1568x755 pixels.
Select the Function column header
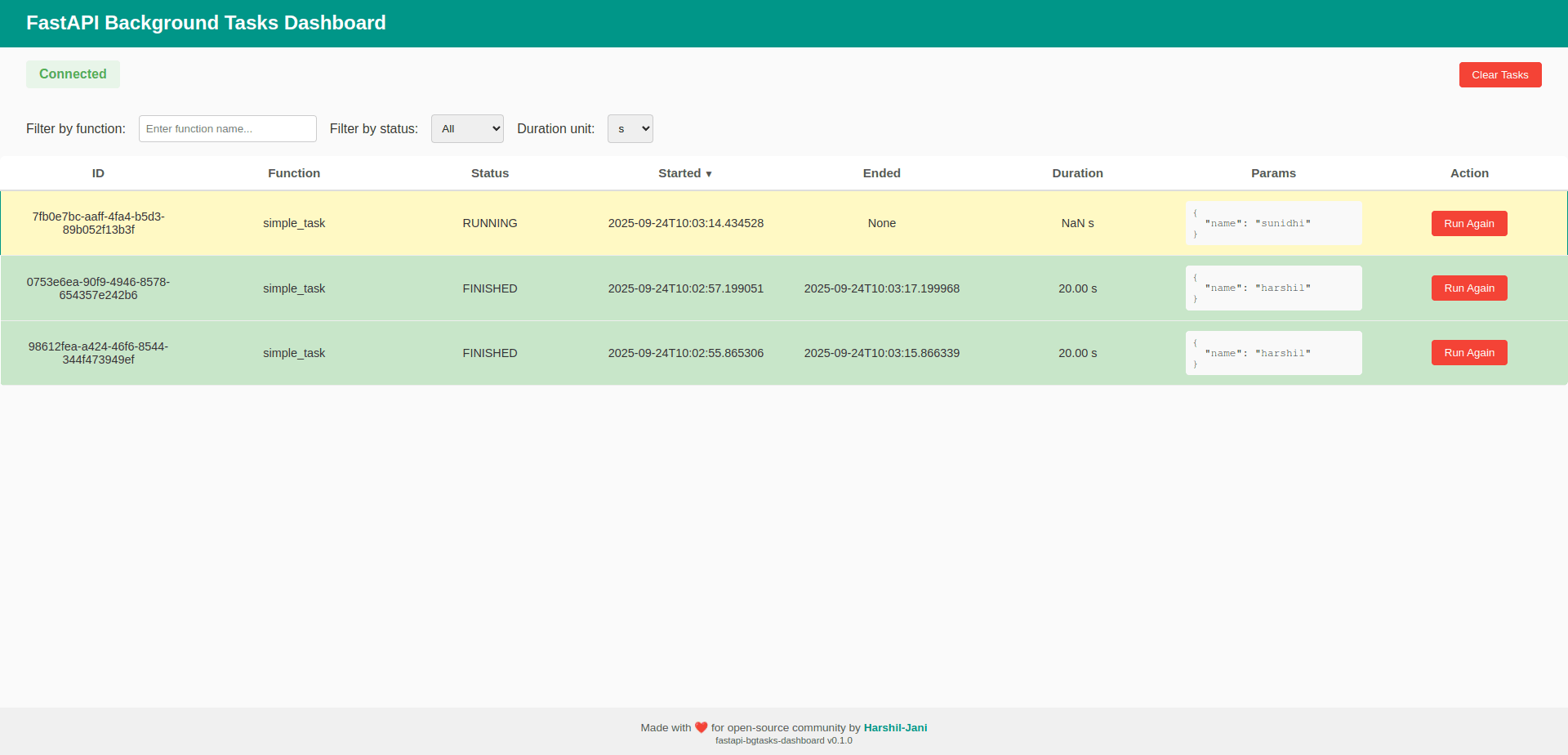(x=294, y=173)
